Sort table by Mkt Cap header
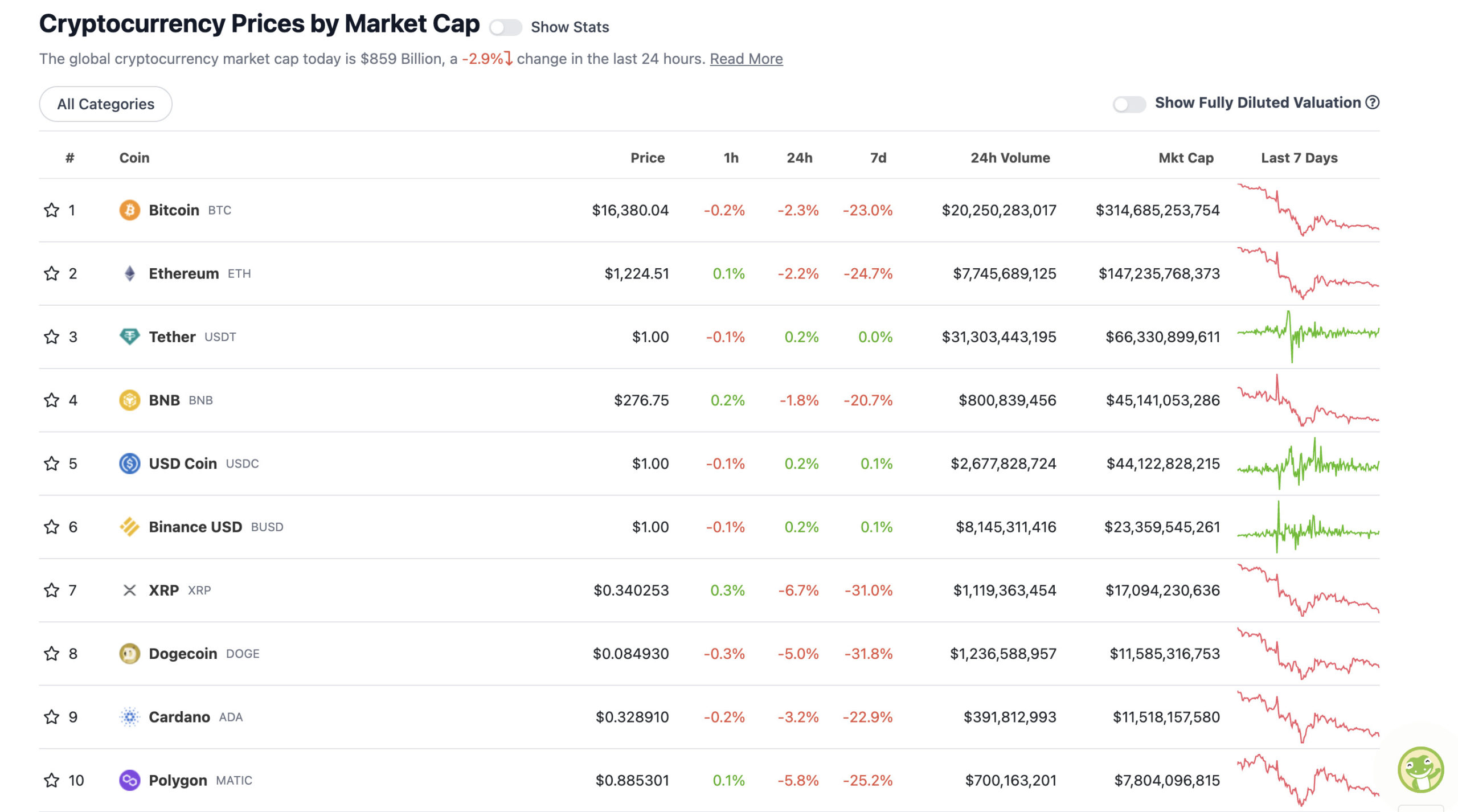1458x812 pixels. click(x=1186, y=158)
